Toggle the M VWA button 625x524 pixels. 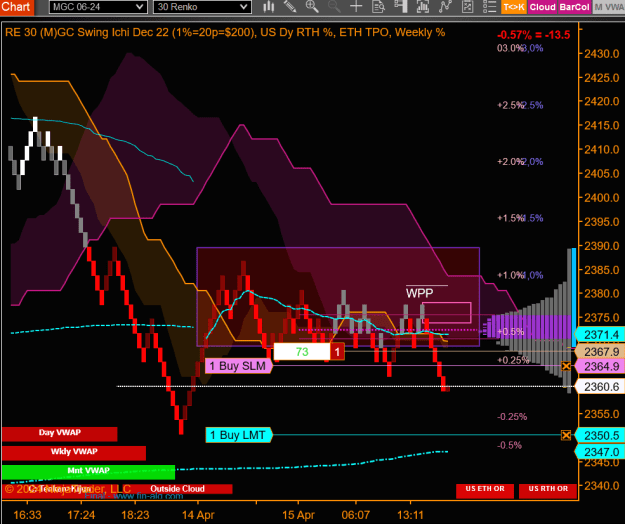[609, 7]
